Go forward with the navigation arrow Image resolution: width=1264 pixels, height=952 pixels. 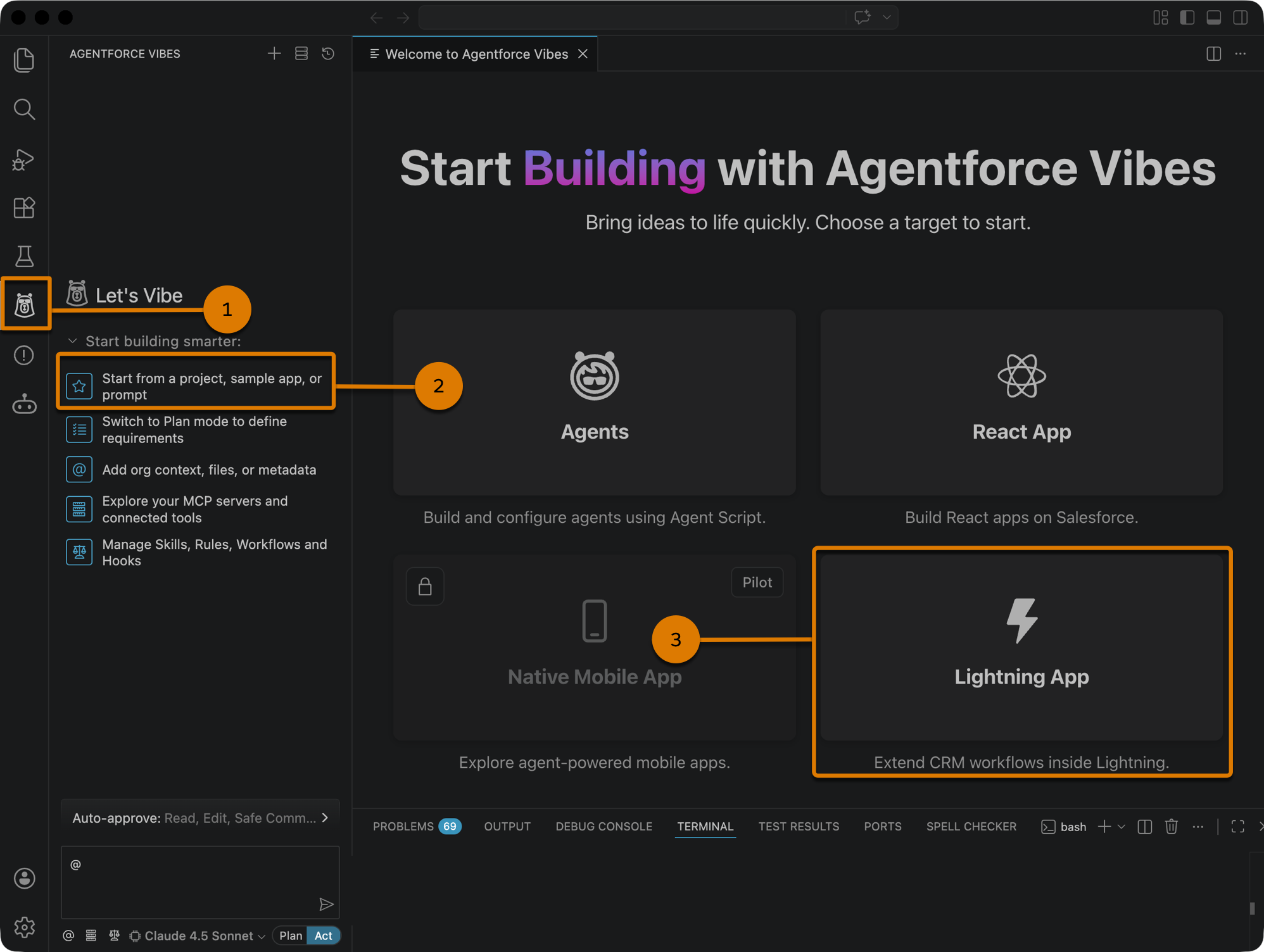403,18
